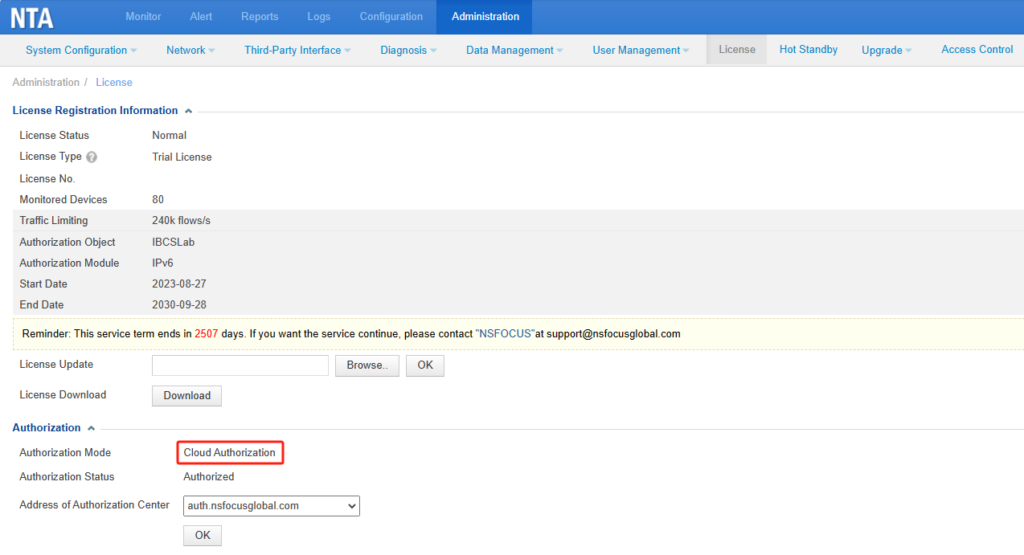
Task: Click the License Update file path field
Action: click(x=240, y=365)
